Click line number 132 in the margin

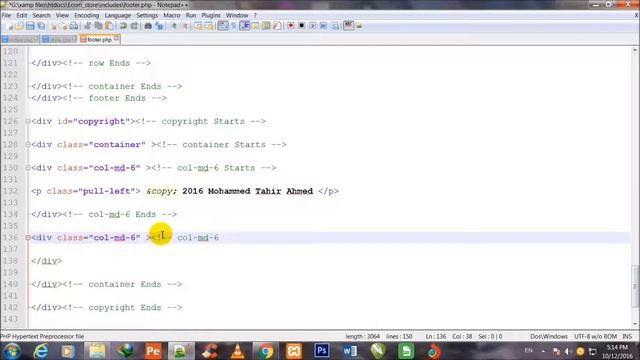[11, 191]
